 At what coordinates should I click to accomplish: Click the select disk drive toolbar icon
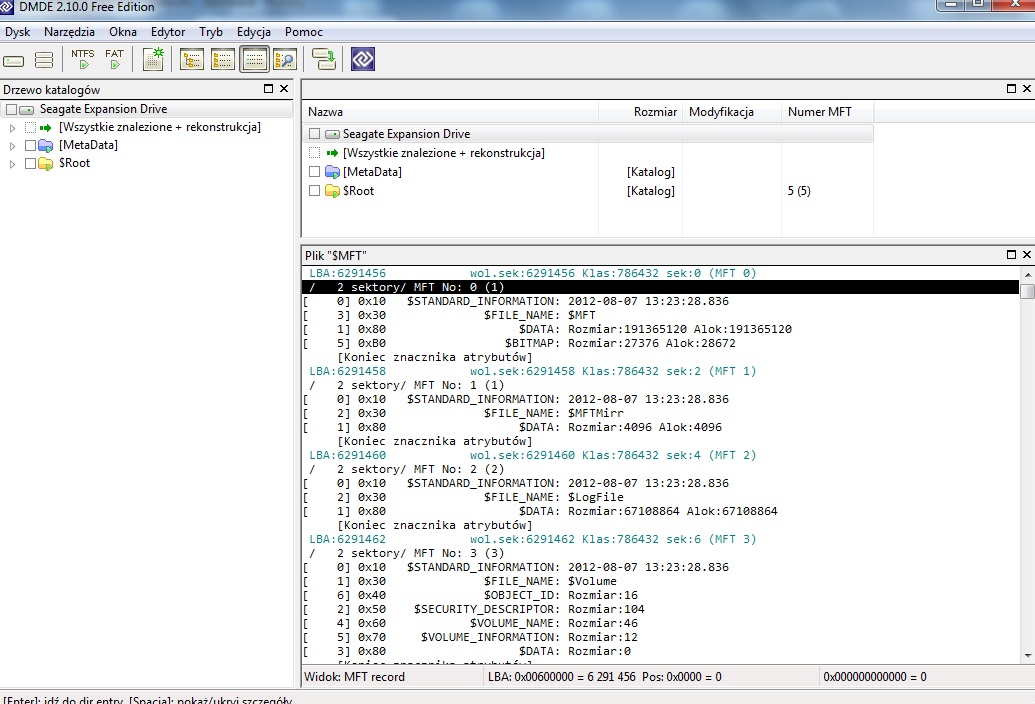(x=14, y=61)
